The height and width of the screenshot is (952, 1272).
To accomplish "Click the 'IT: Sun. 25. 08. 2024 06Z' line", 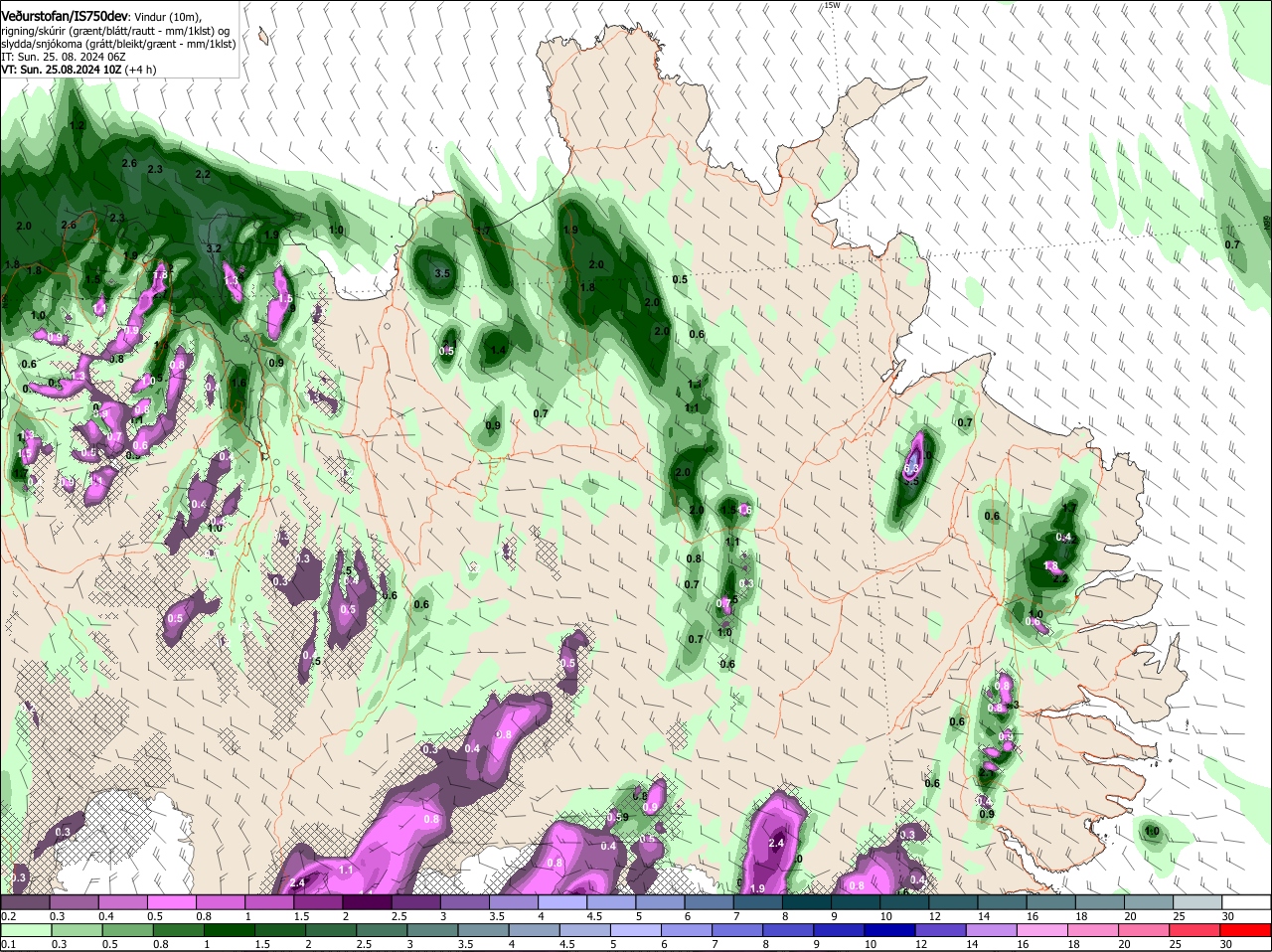I will [x=63, y=58].
